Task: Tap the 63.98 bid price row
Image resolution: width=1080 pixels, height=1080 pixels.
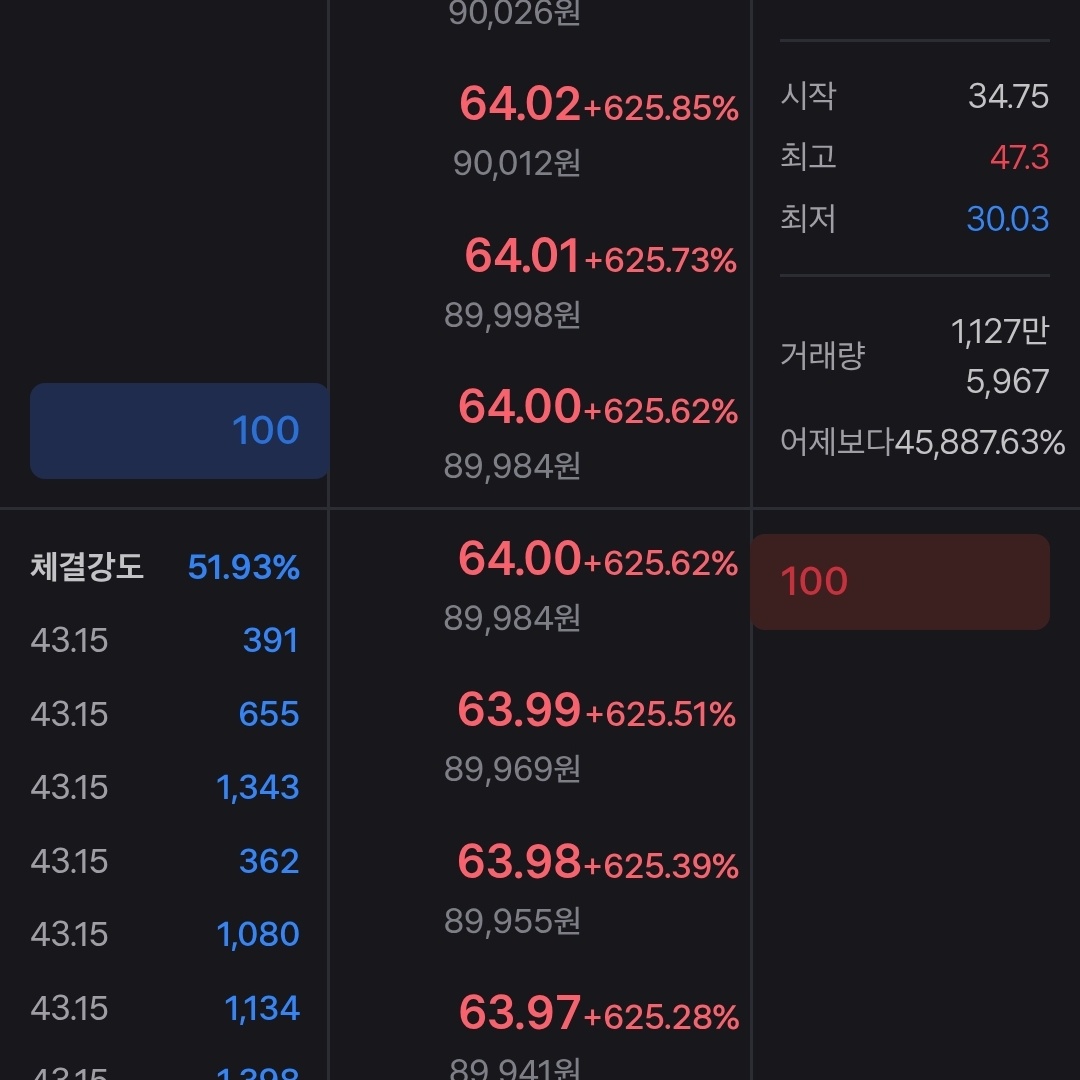Action: 540,885
